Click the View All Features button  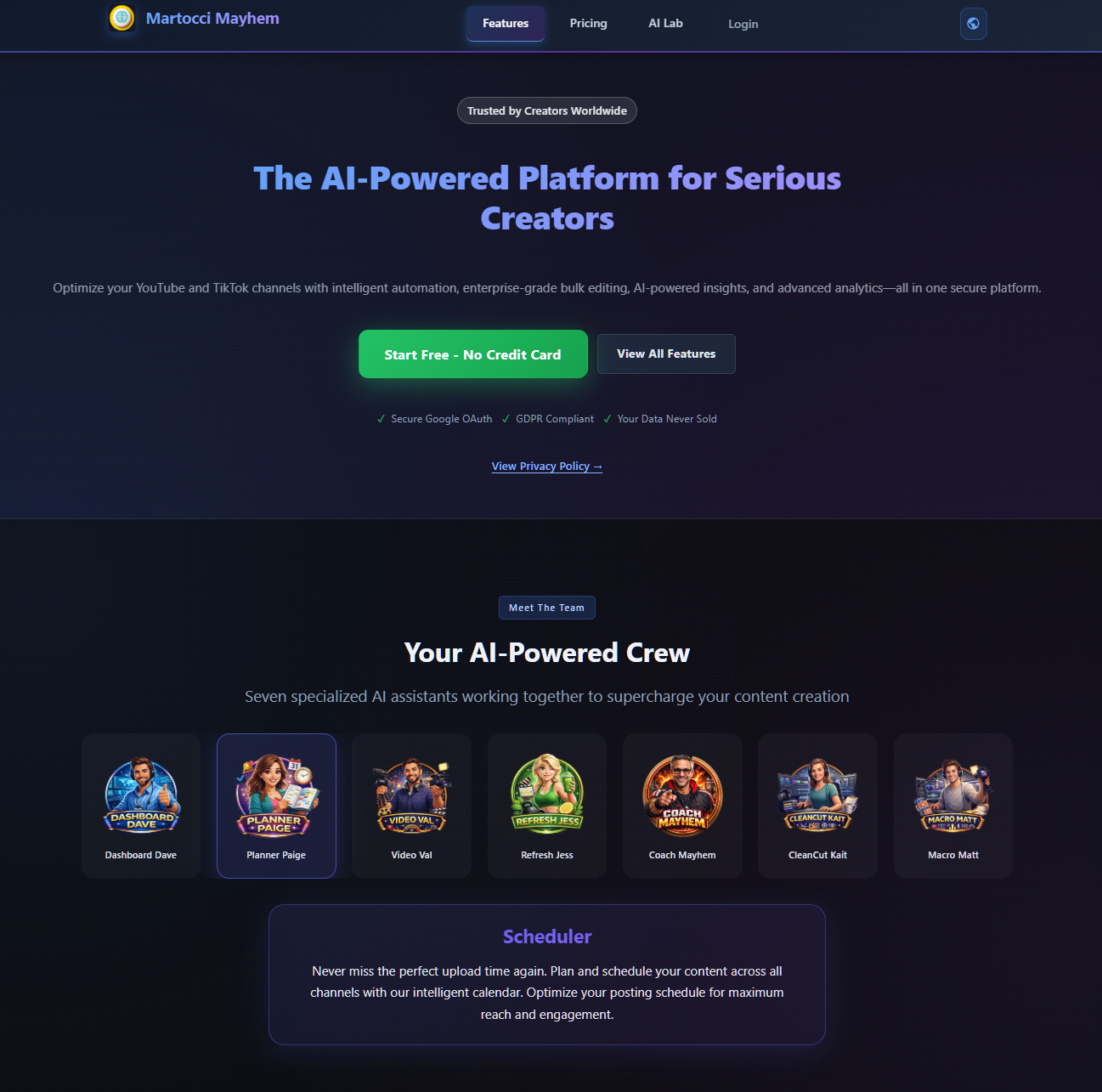[666, 354]
